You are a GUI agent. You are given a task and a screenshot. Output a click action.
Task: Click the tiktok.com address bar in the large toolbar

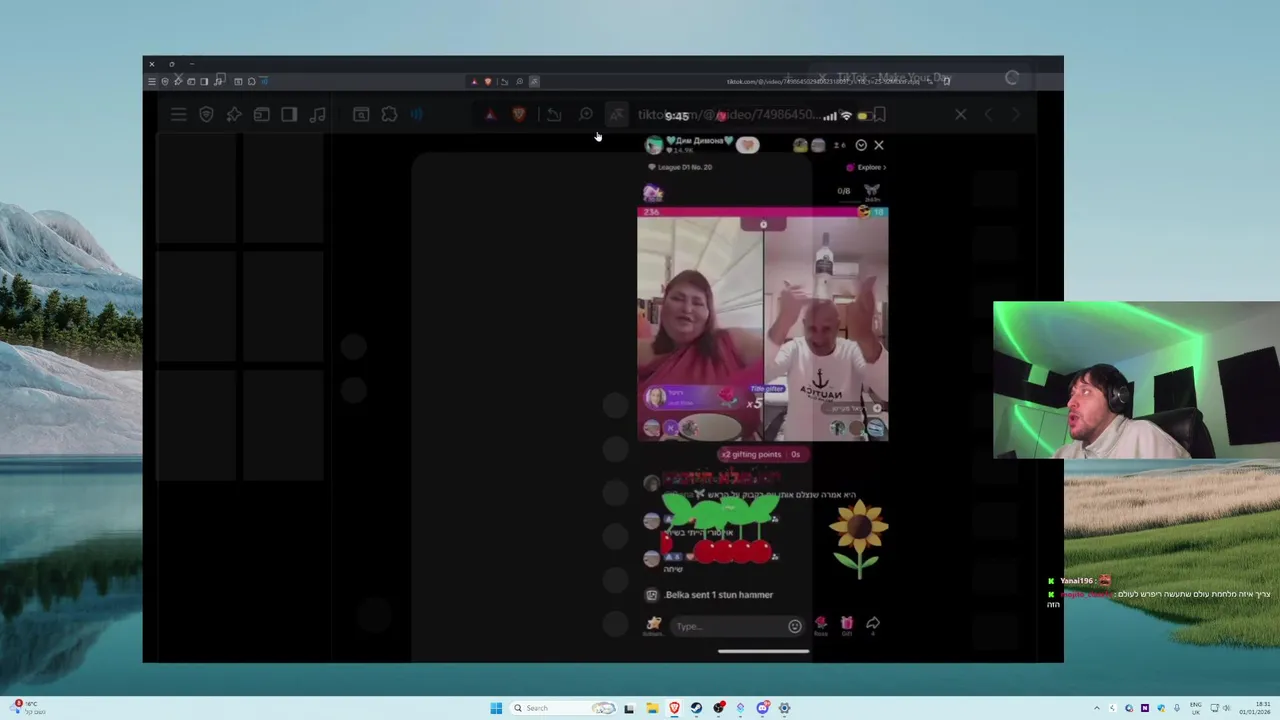point(729,115)
